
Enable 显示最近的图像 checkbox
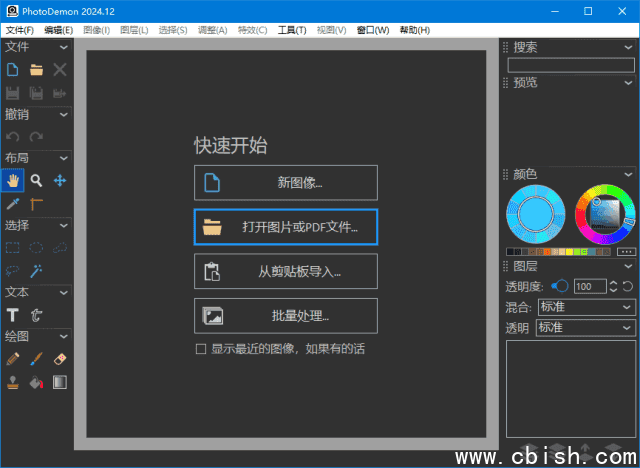pos(200,349)
